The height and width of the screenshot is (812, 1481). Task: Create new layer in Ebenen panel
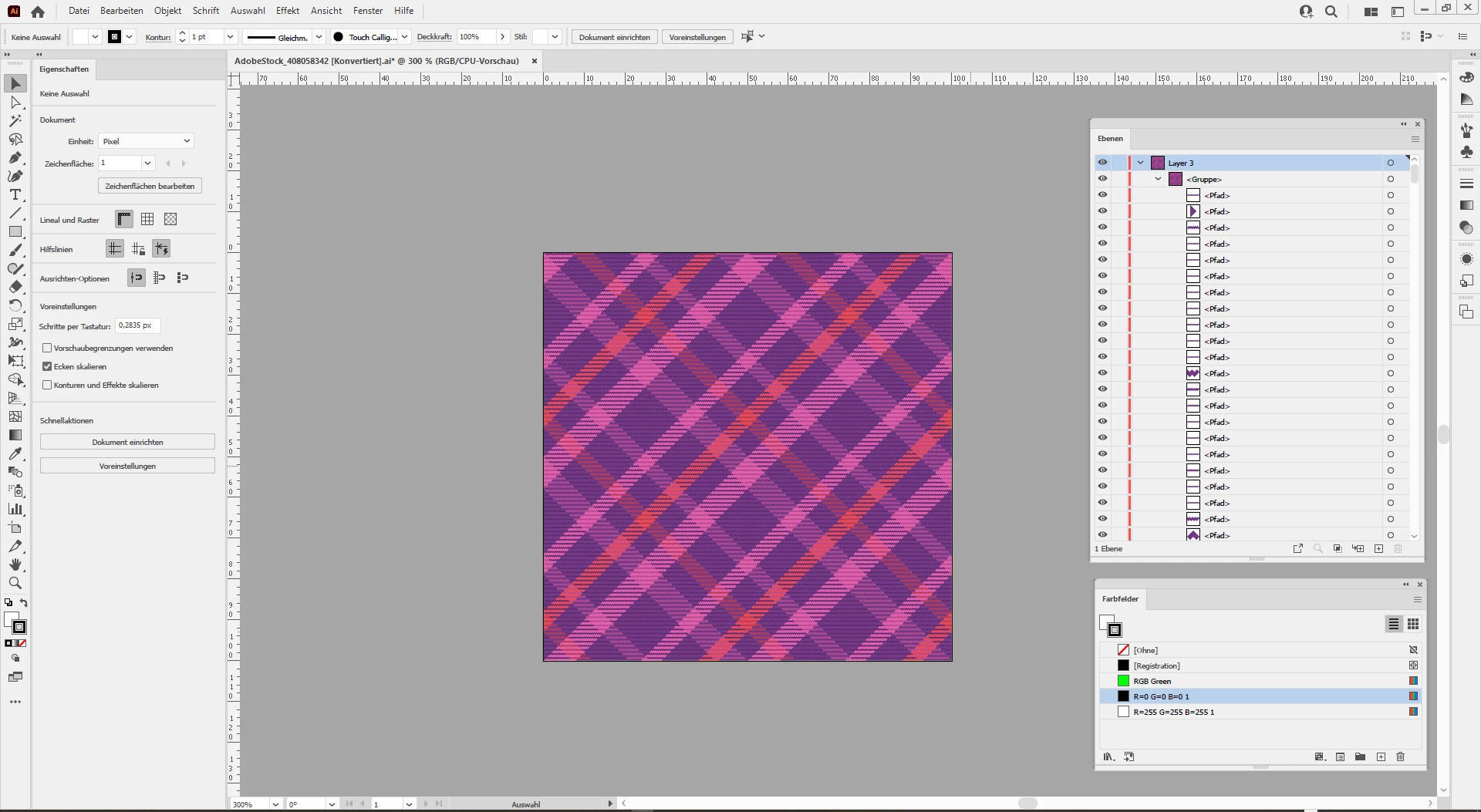(x=1378, y=549)
